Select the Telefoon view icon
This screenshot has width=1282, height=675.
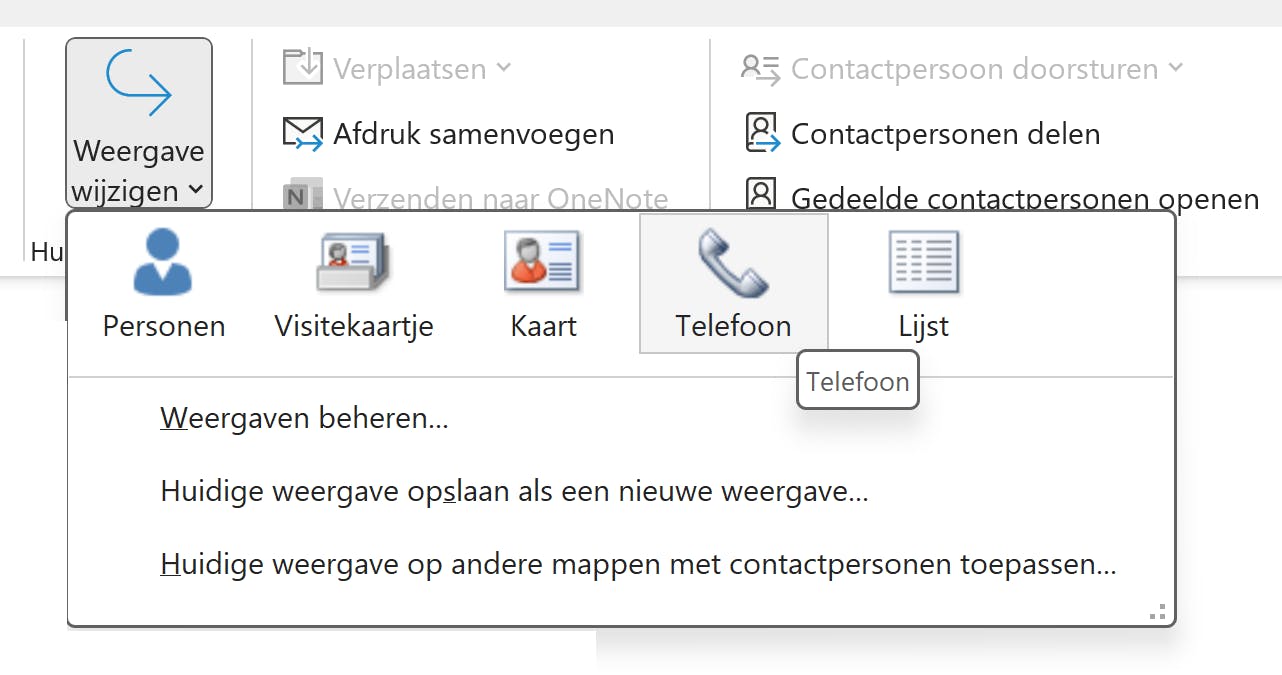[733, 261]
